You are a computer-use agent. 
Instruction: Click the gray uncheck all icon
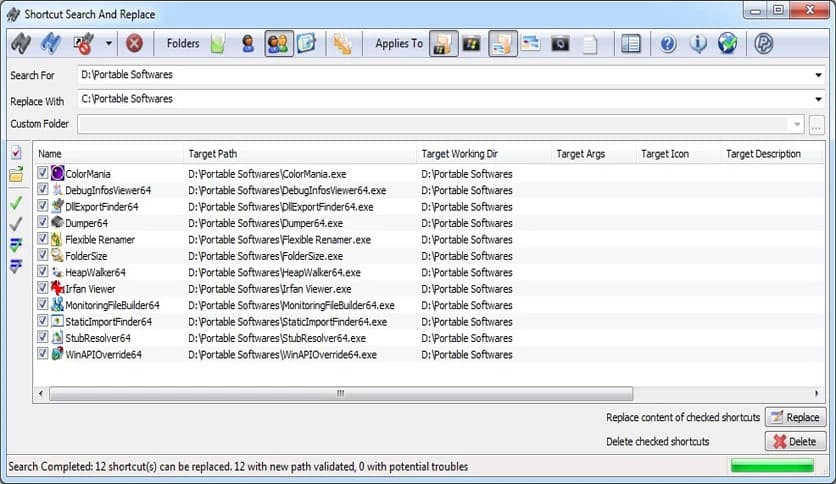click(16, 224)
